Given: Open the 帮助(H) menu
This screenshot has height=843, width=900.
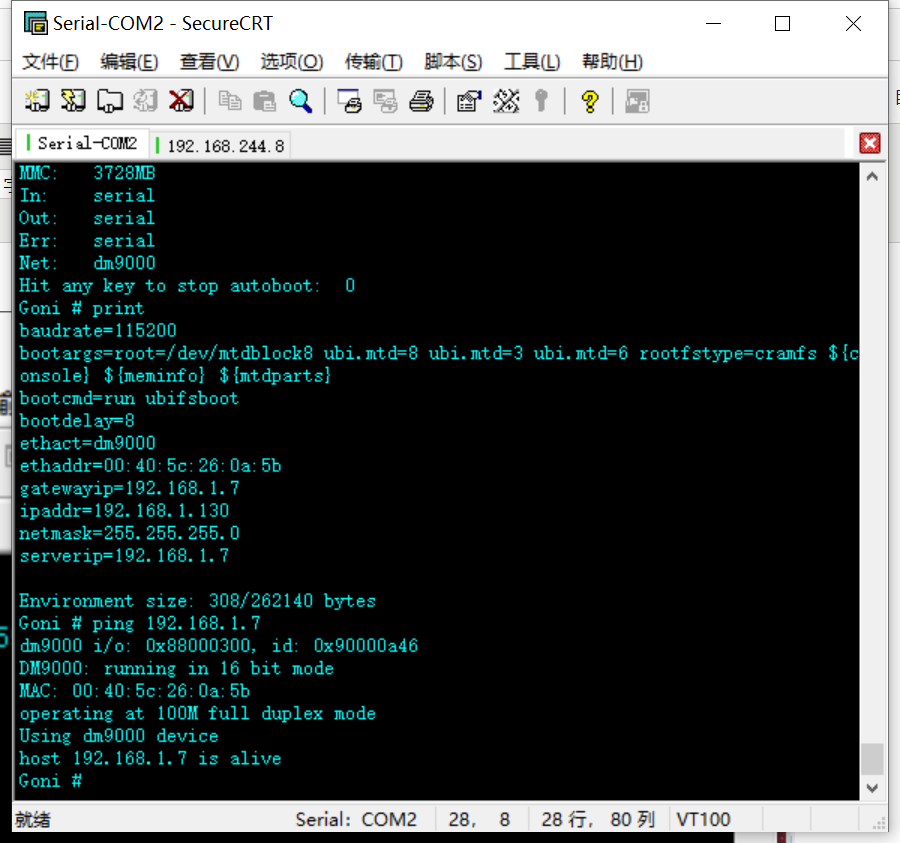Looking at the screenshot, I should click(612, 61).
